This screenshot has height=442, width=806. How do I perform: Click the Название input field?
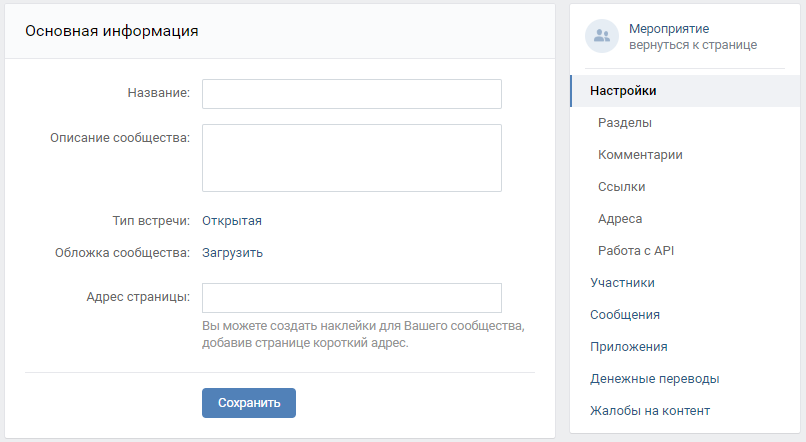coord(351,93)
